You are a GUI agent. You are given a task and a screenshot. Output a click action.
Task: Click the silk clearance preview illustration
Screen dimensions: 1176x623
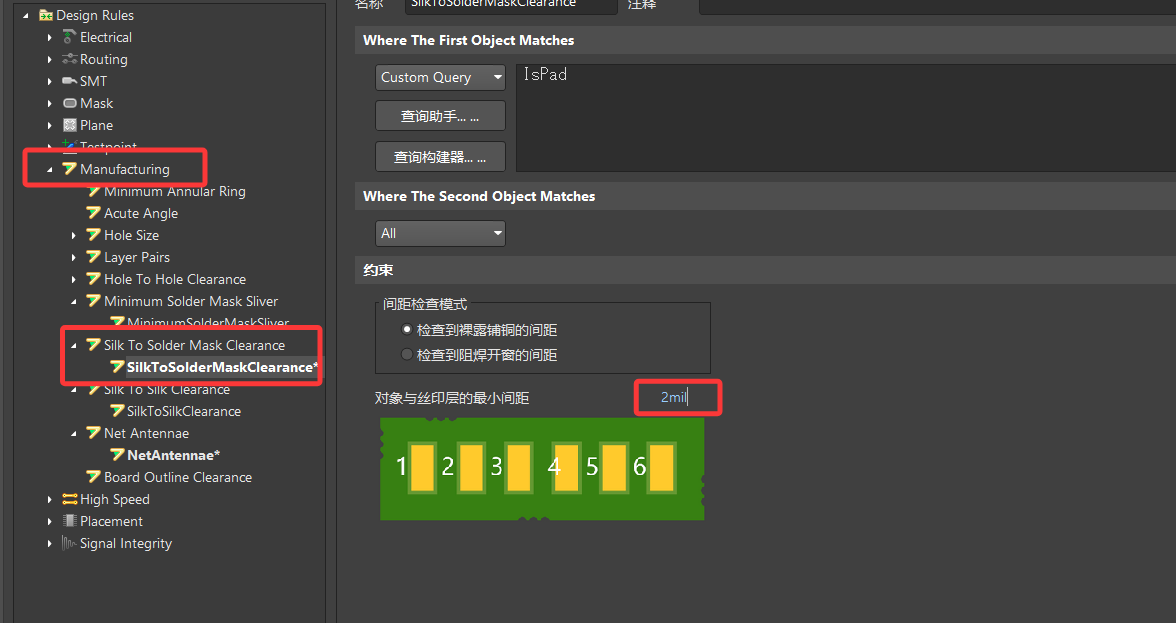click(542, 469)
